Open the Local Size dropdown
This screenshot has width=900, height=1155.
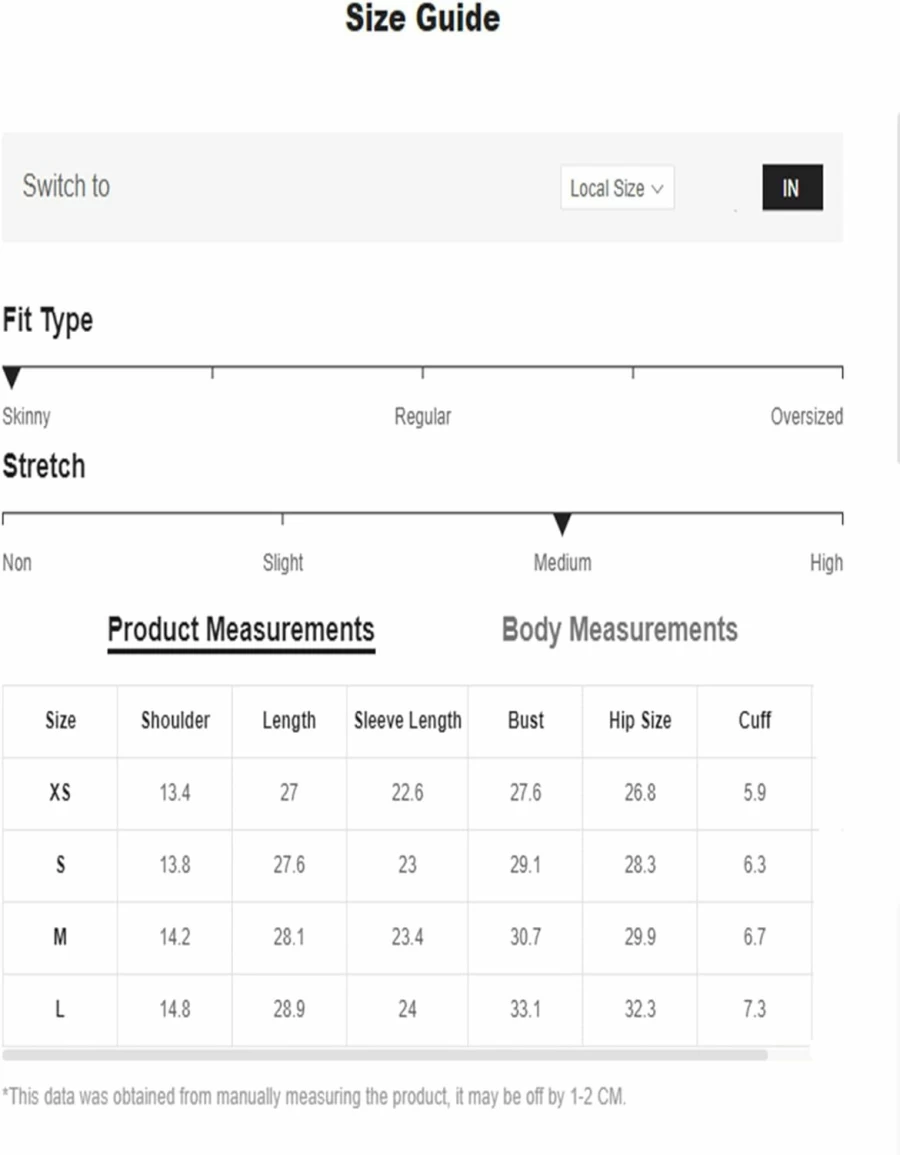point(617,188)
